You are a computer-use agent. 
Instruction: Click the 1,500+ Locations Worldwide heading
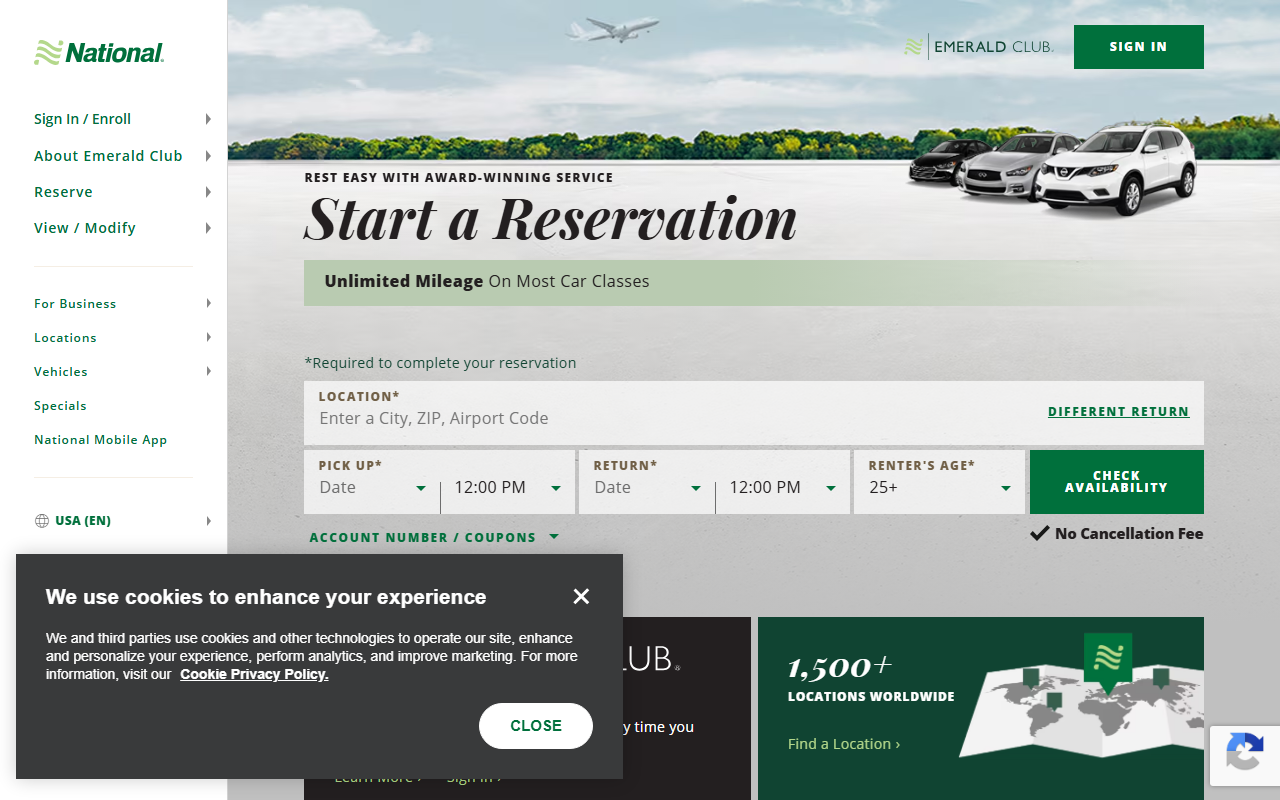[871, 680]
